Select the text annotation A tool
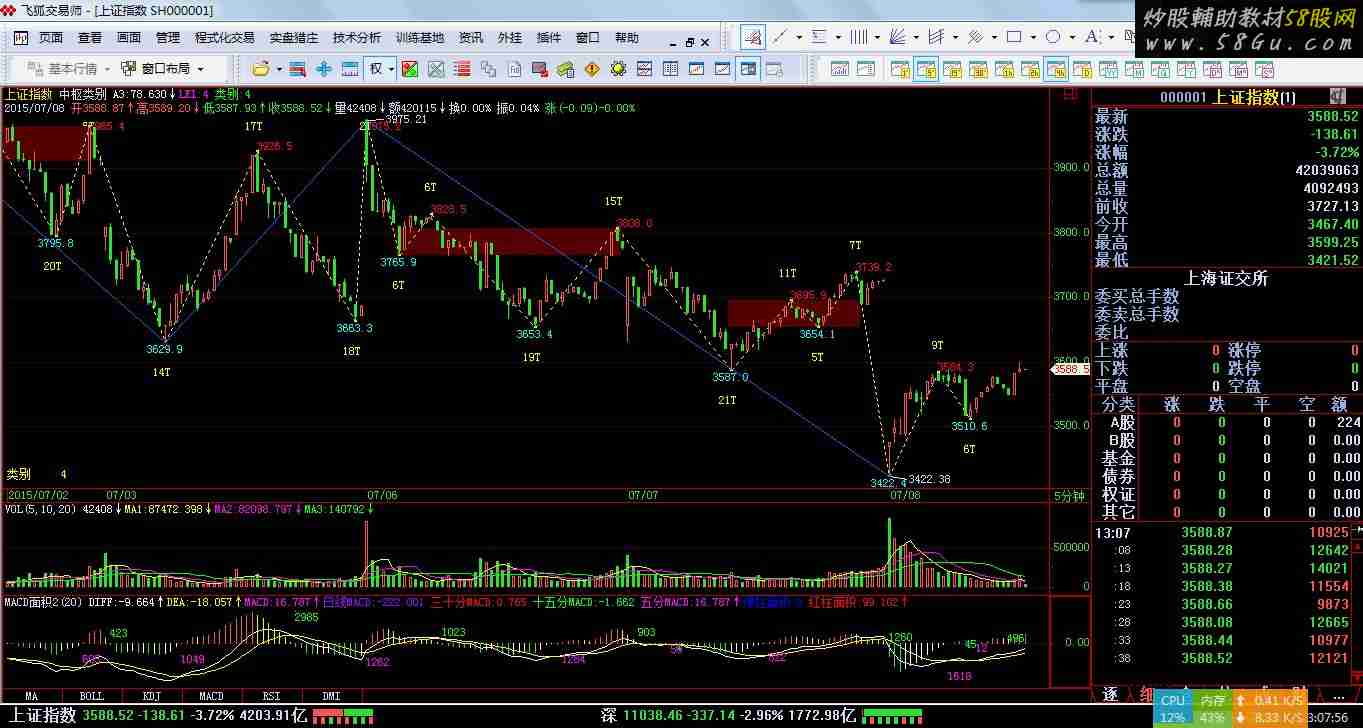 point(1092,37)
